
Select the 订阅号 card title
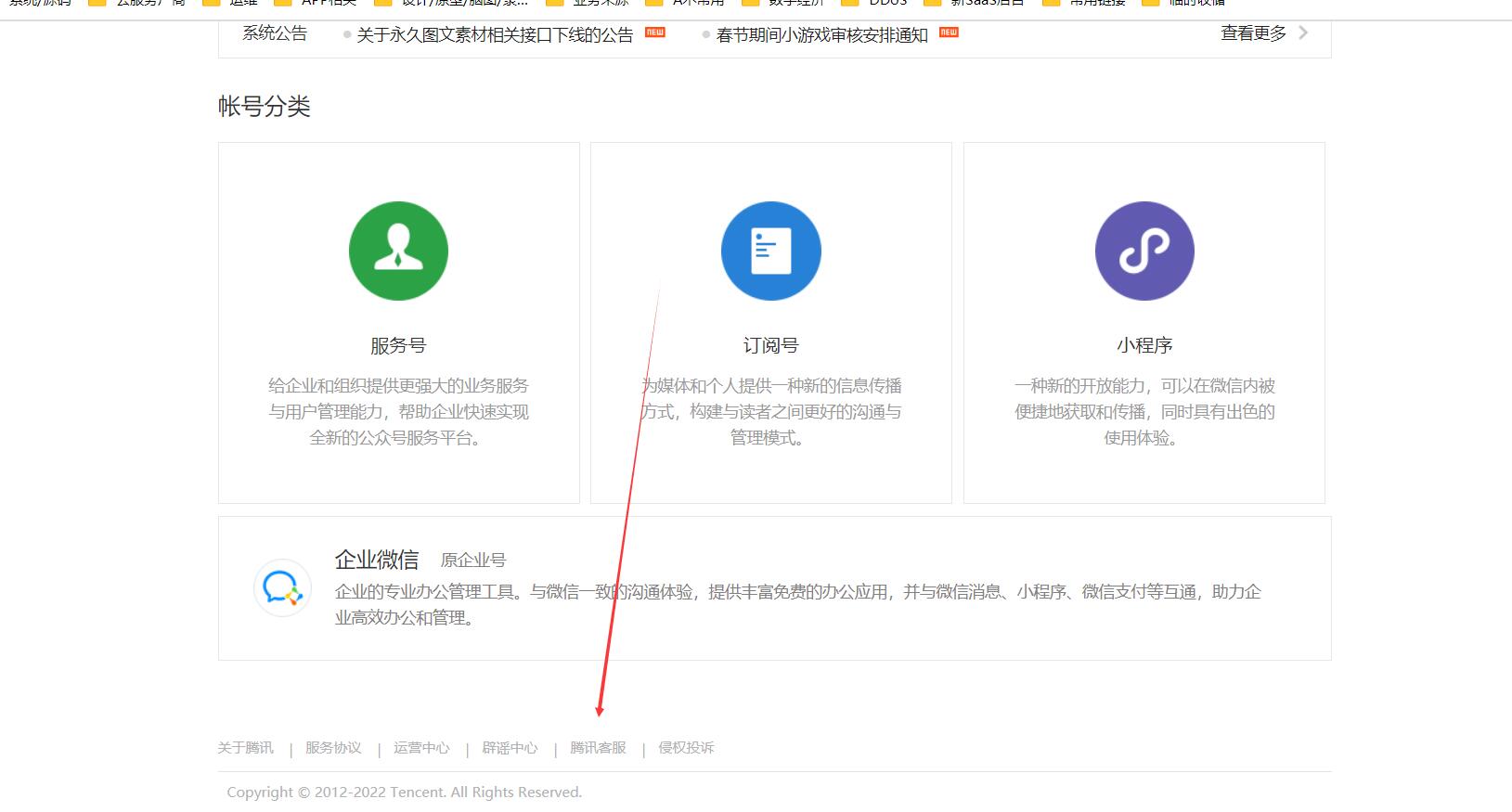771,345
